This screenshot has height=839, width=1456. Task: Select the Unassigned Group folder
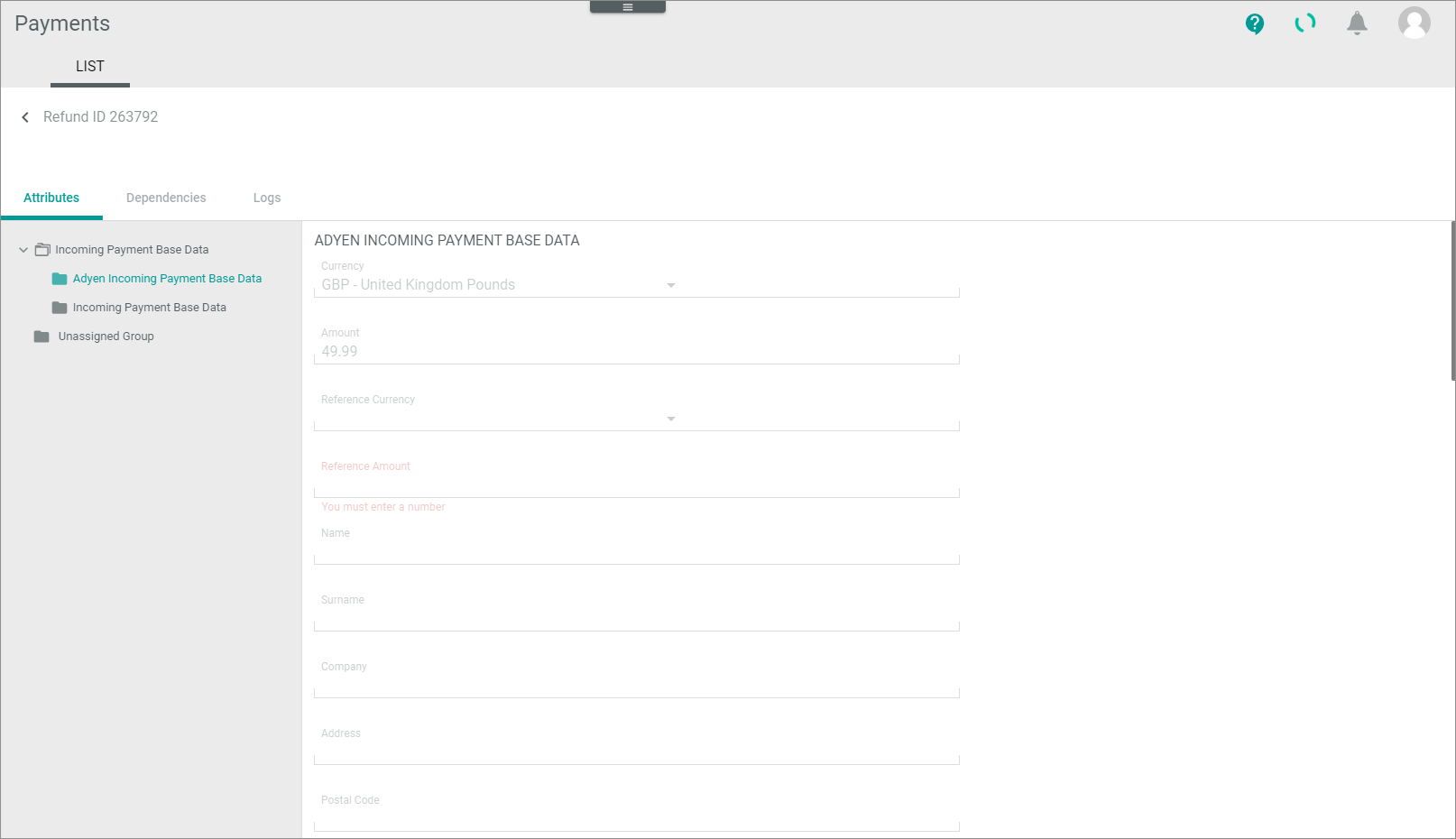[x=106, y=337]
